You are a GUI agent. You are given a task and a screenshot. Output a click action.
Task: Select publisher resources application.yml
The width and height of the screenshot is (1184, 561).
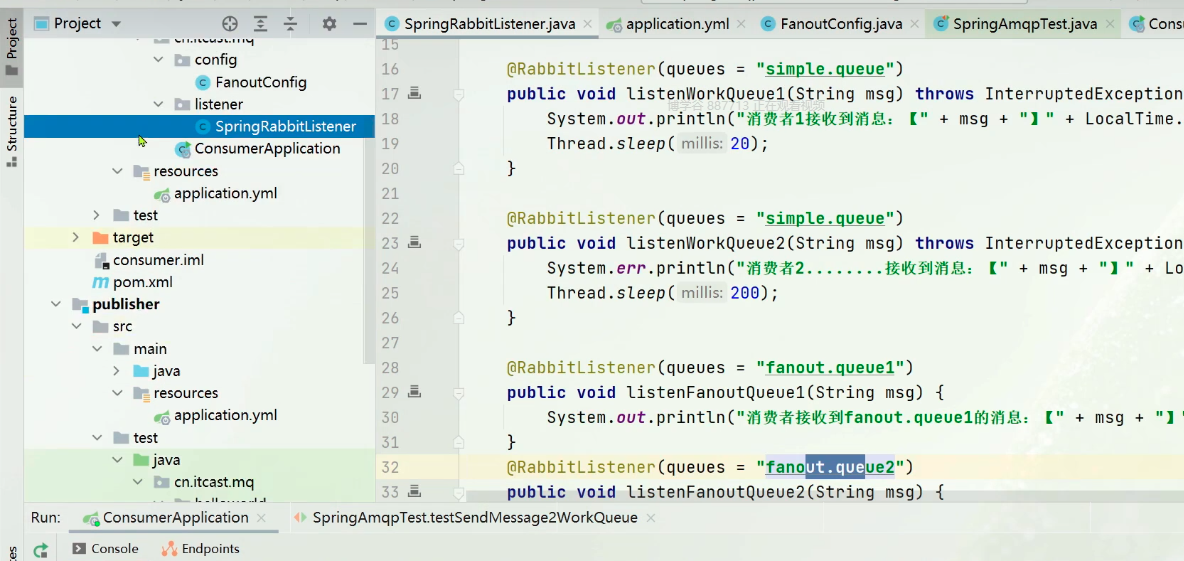click(x=225, y=415)
